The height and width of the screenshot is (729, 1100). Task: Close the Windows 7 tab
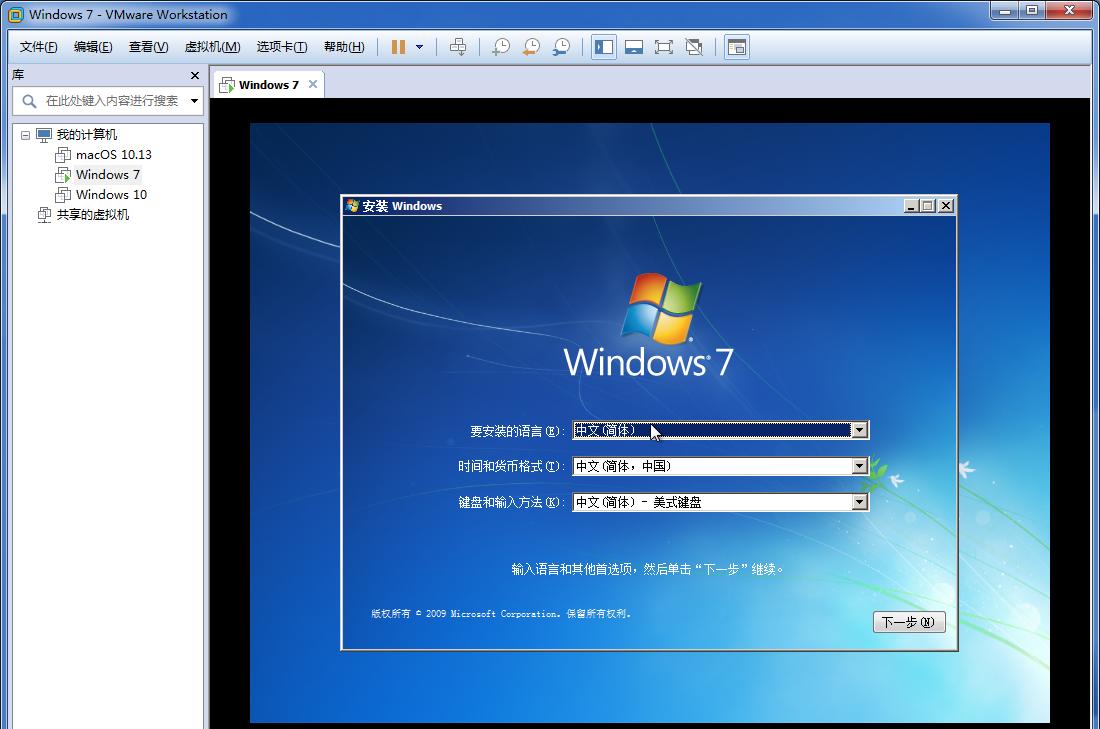coord(313,84)
